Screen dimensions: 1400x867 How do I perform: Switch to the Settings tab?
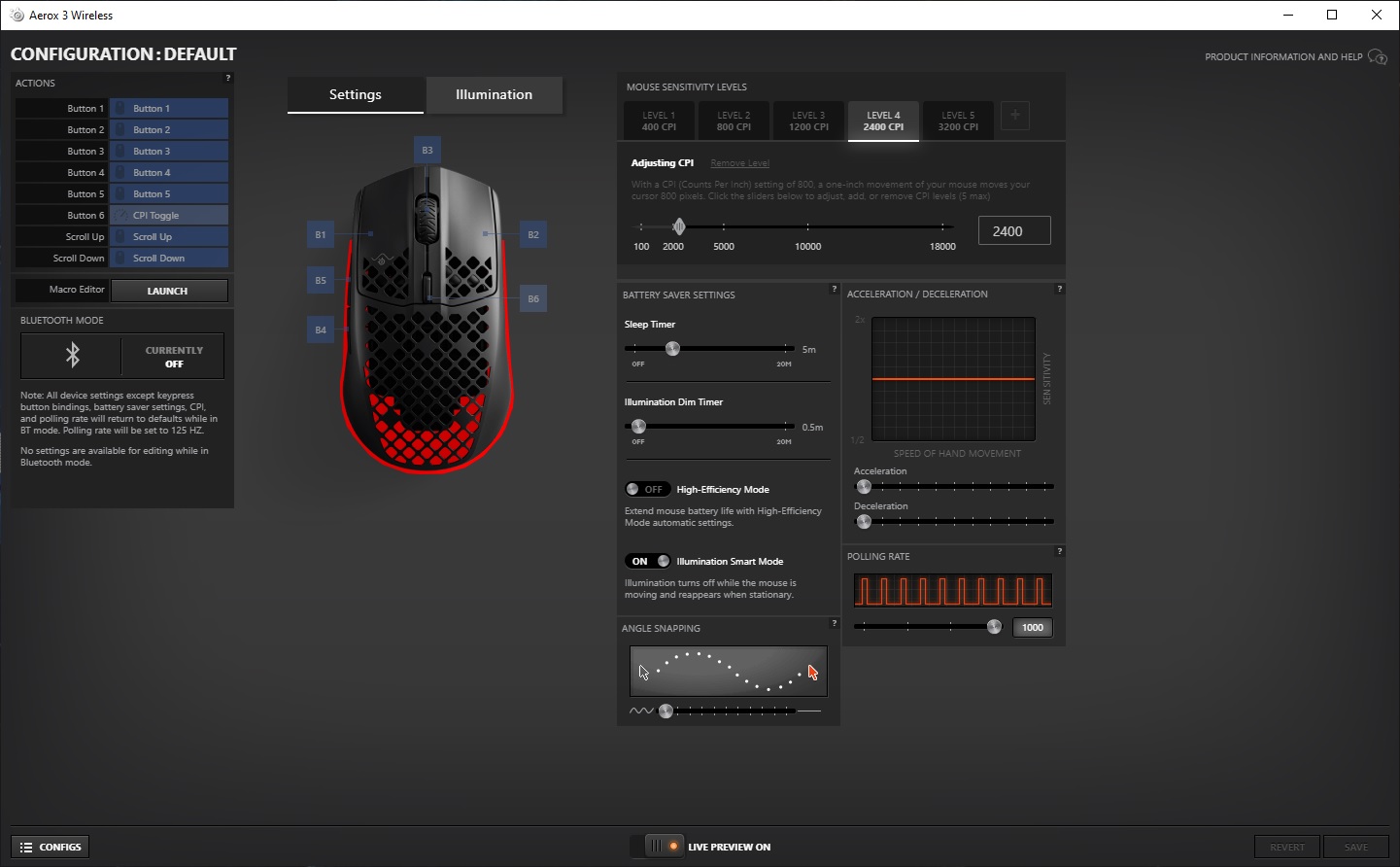pos(356,94)
